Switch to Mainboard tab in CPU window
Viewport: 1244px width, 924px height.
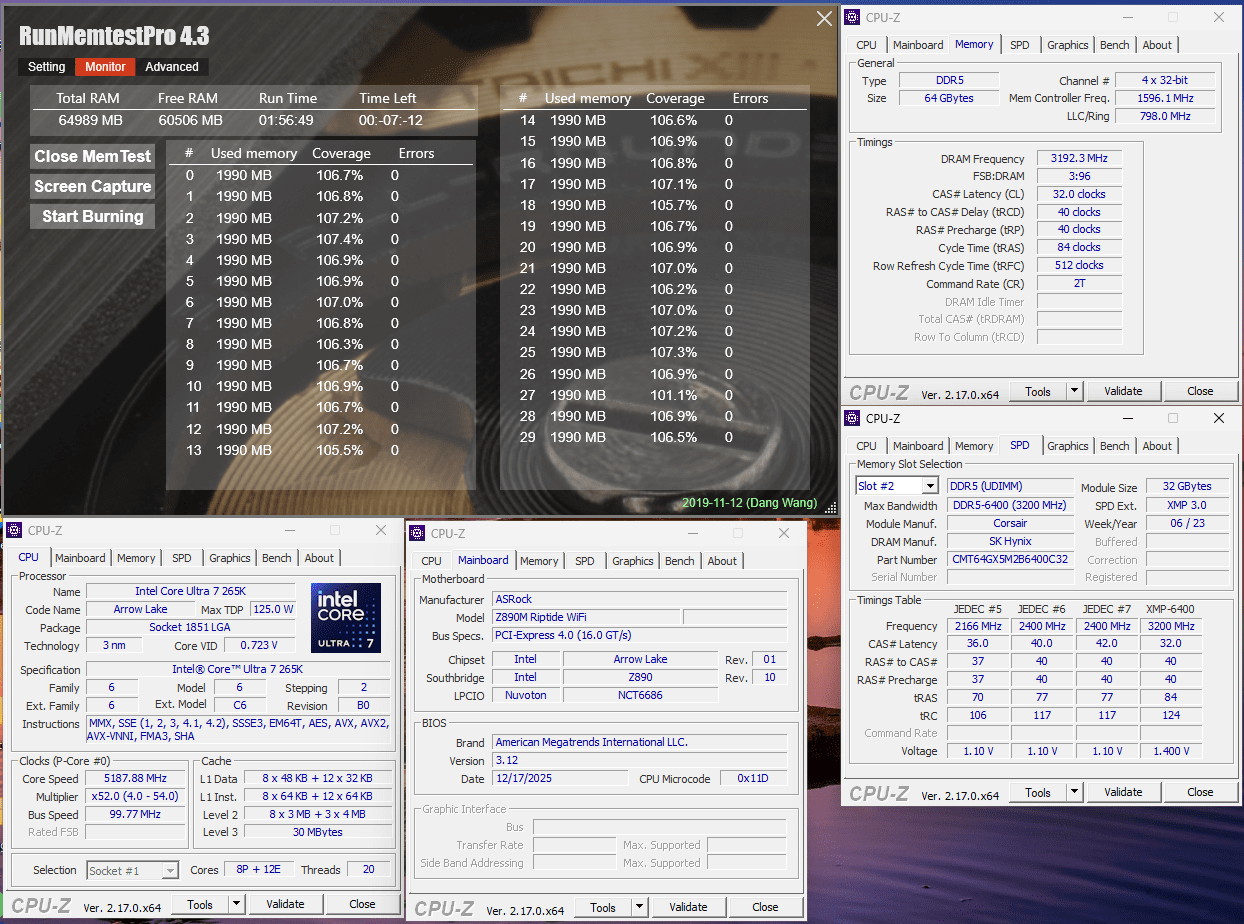pyautogui.click(x=80, y=558)
